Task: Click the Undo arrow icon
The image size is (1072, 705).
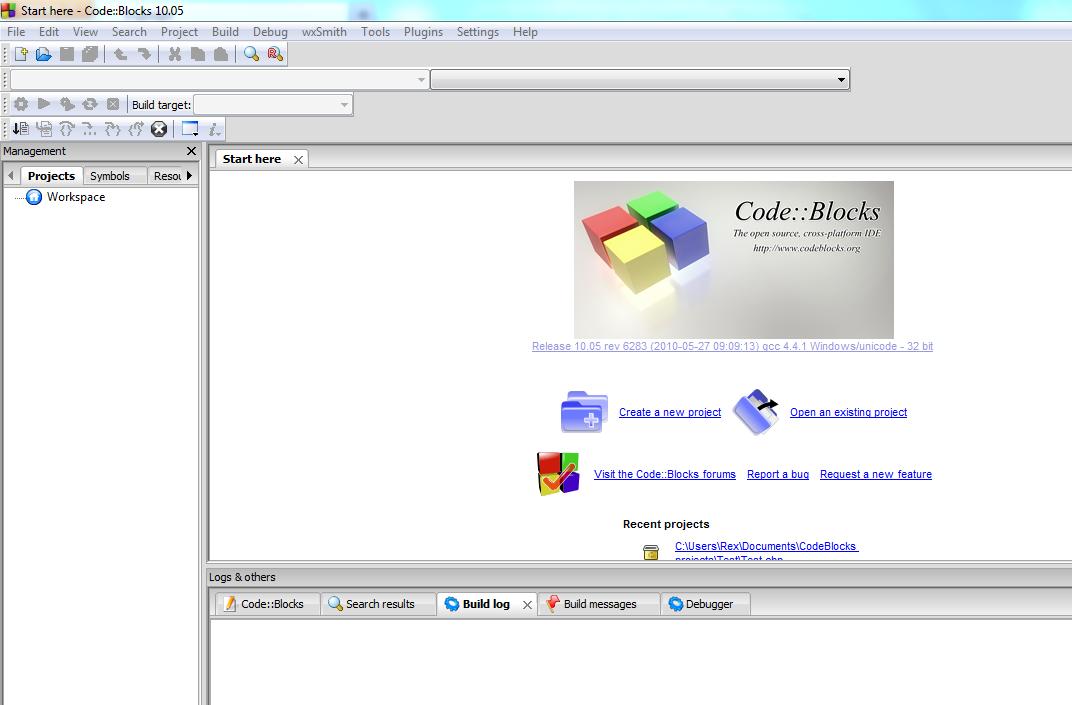Action: click(x=120, y=54)
